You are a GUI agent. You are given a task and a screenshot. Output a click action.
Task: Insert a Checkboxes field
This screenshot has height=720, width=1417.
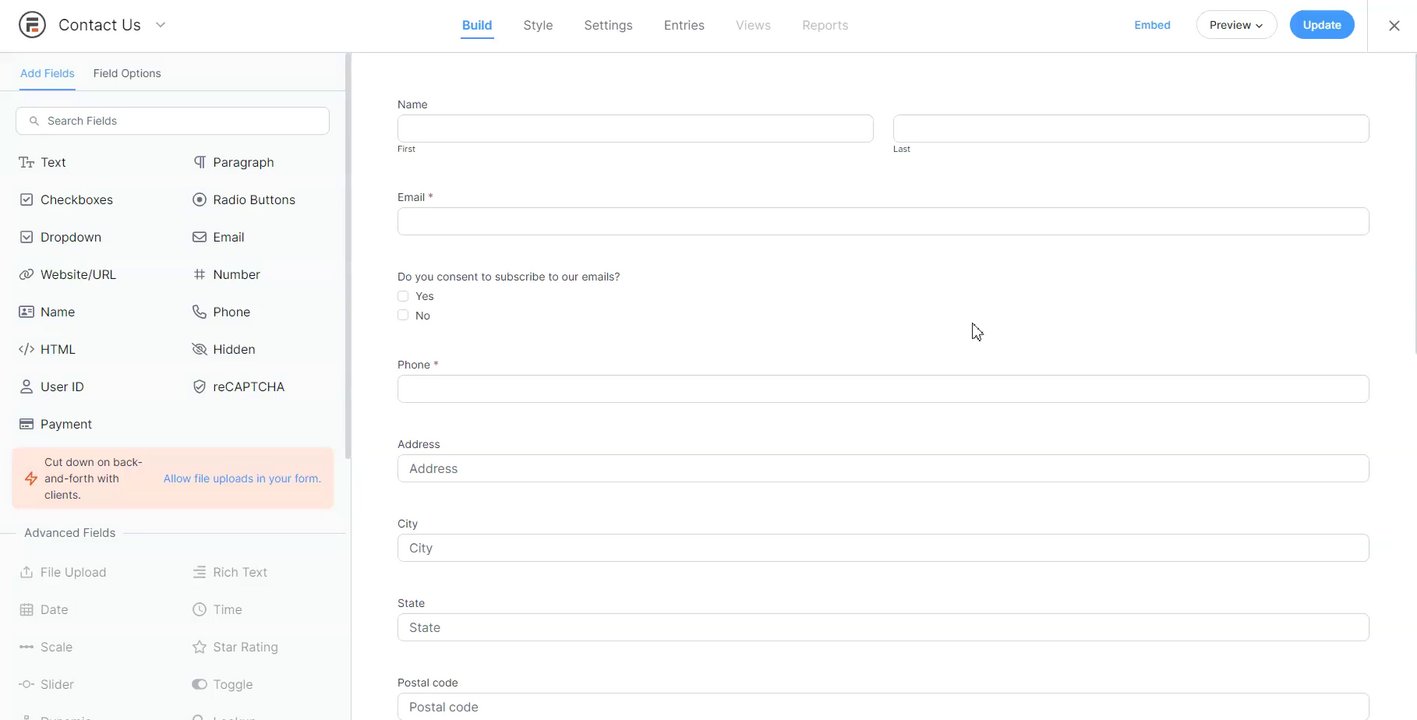click(76, 200)
